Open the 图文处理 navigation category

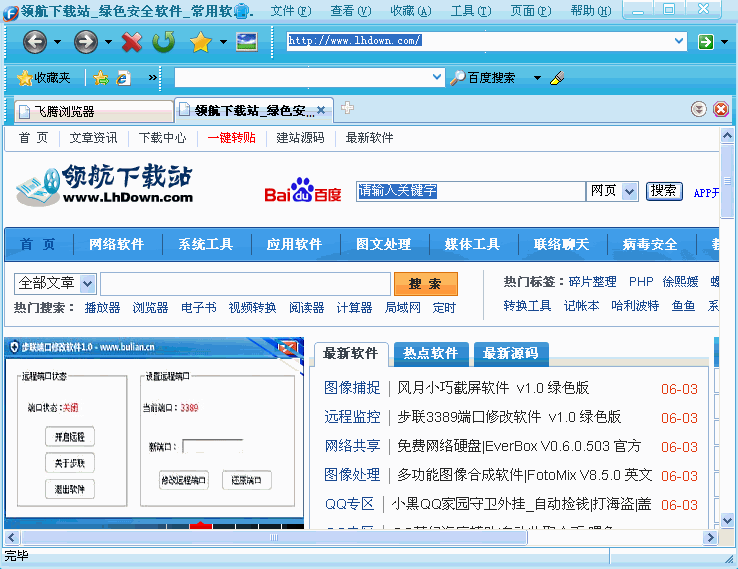pos(384,244)
